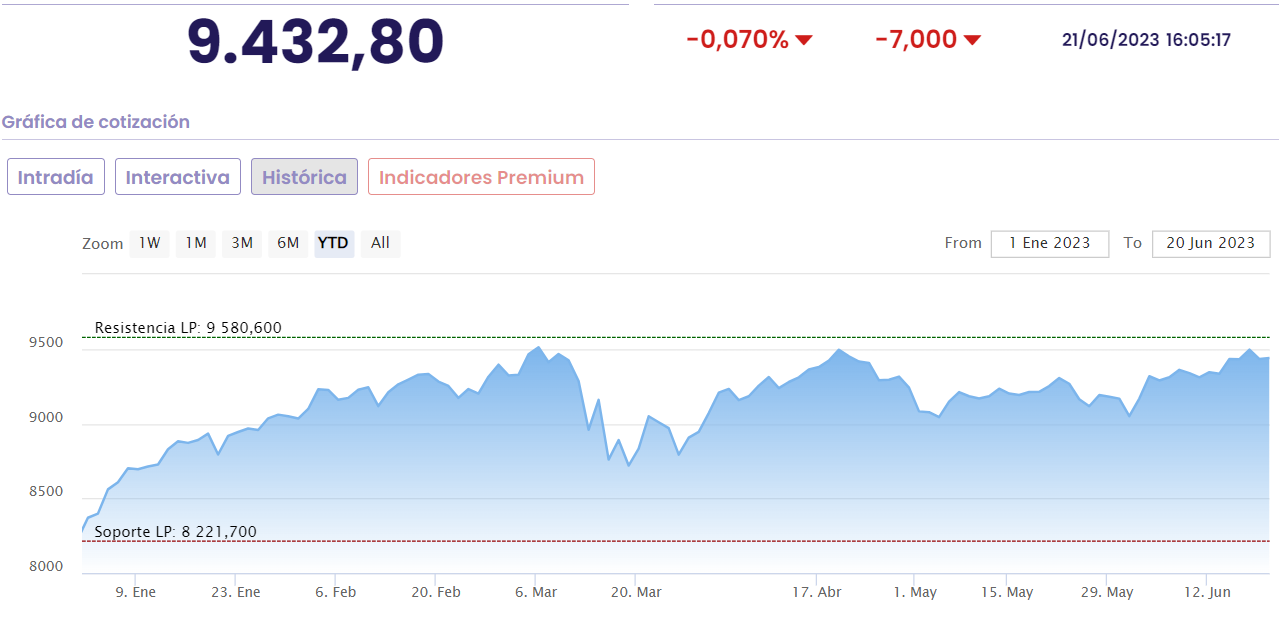Click the To date field
This screenshot has height=620, width=1279.
[1211, 243]
